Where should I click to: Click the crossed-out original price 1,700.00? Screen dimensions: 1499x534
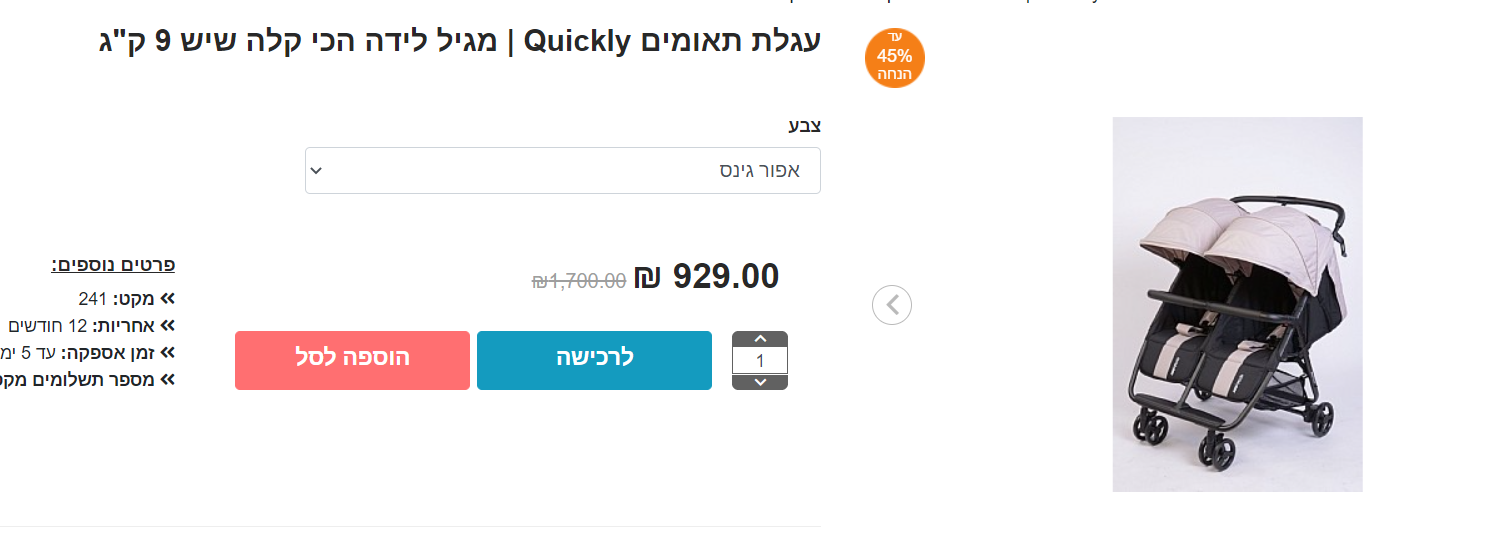tap(579, 281)
